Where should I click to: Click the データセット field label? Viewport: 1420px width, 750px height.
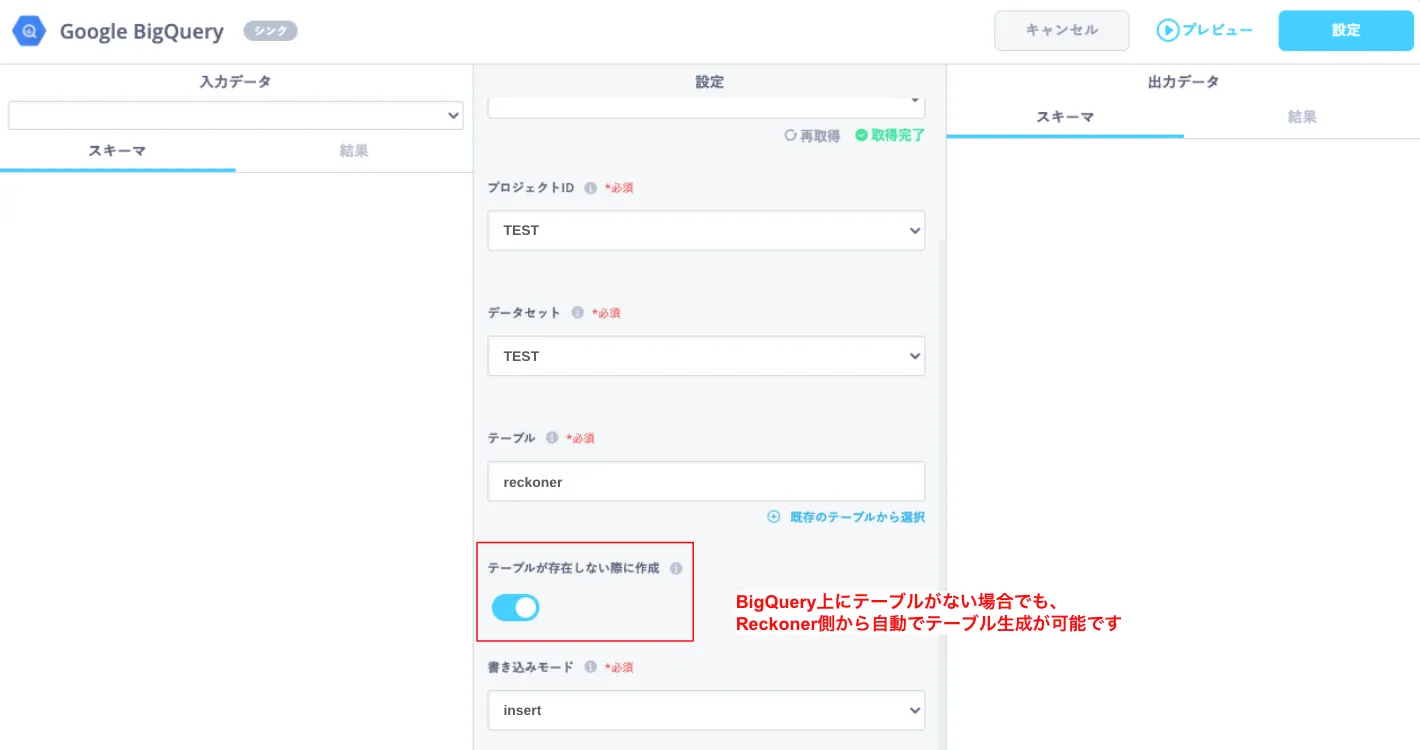(x=524, y=313)
